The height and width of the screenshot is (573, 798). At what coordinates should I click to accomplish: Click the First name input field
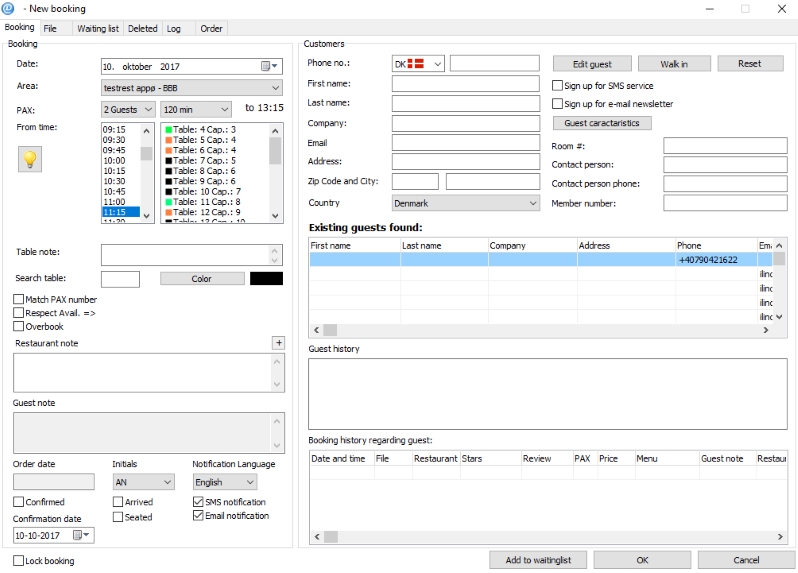tap(466, 83)
